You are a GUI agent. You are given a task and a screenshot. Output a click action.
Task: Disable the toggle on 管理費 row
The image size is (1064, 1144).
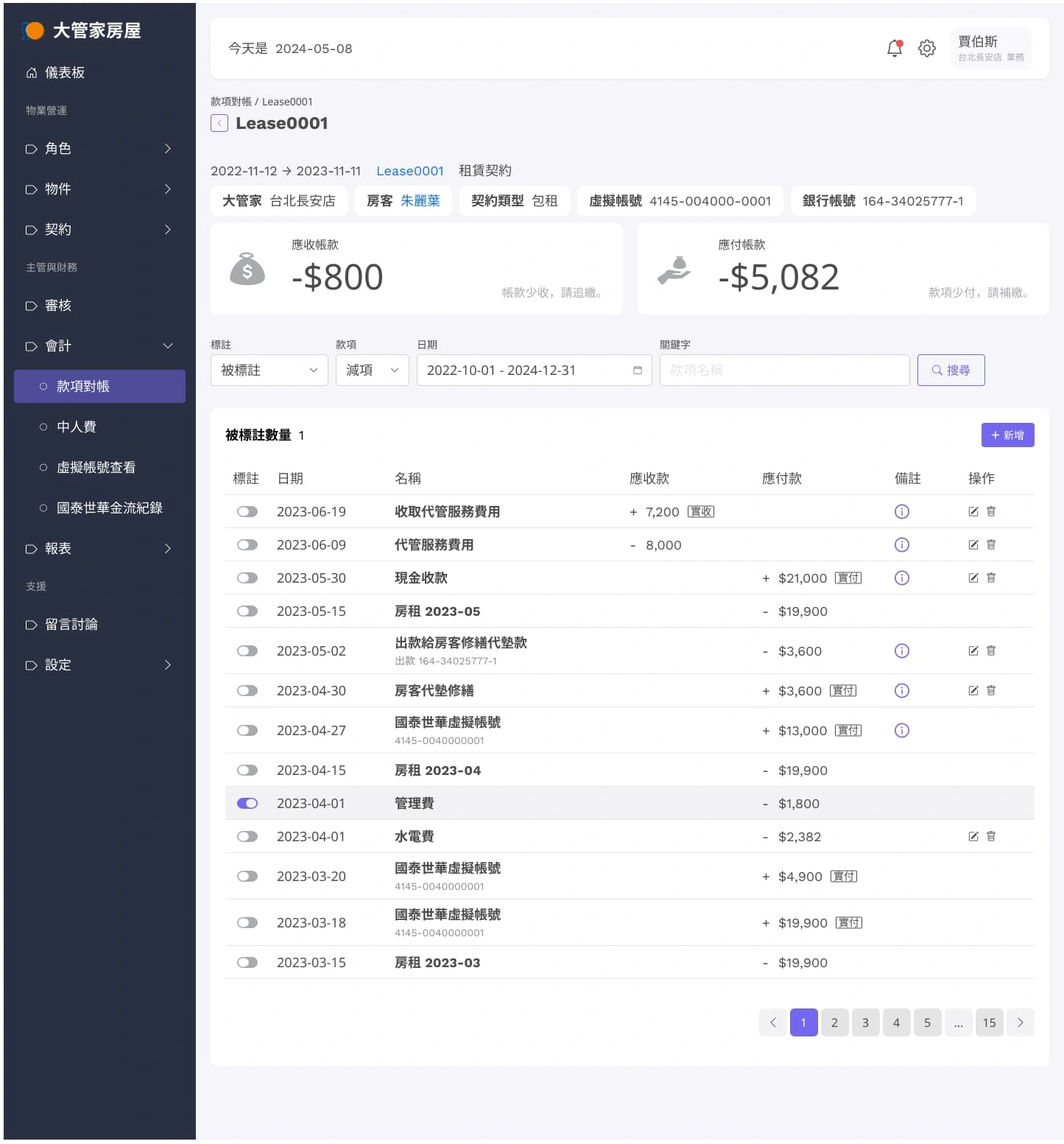coord(247,803)
